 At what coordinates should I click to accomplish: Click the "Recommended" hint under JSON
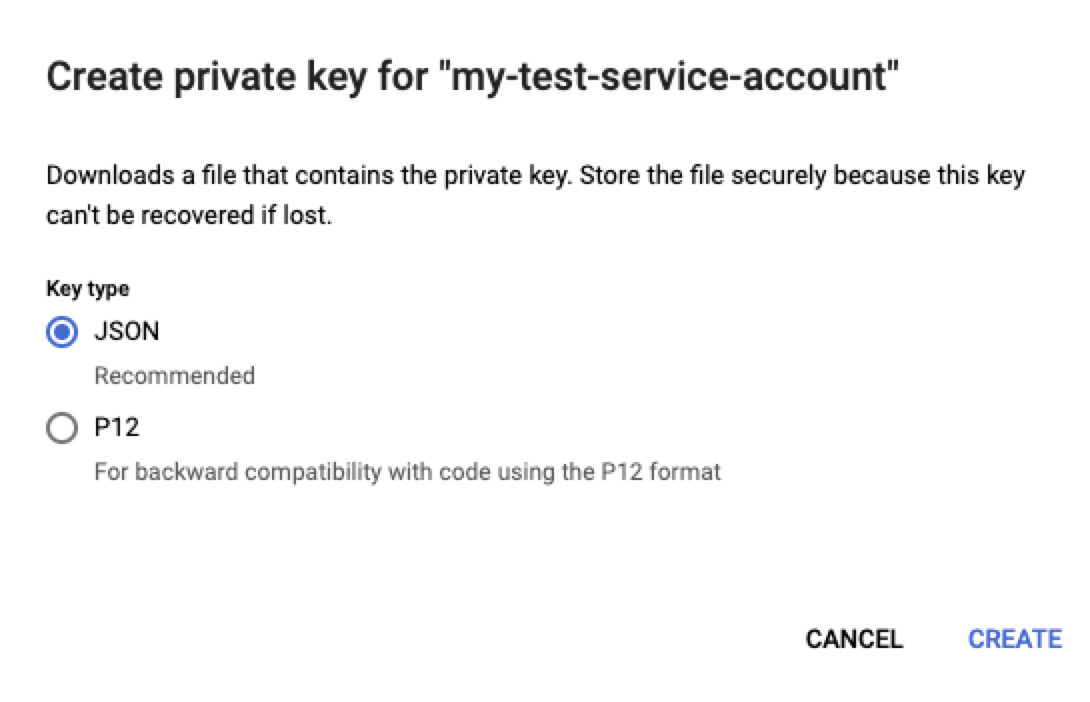click(174, 376)
